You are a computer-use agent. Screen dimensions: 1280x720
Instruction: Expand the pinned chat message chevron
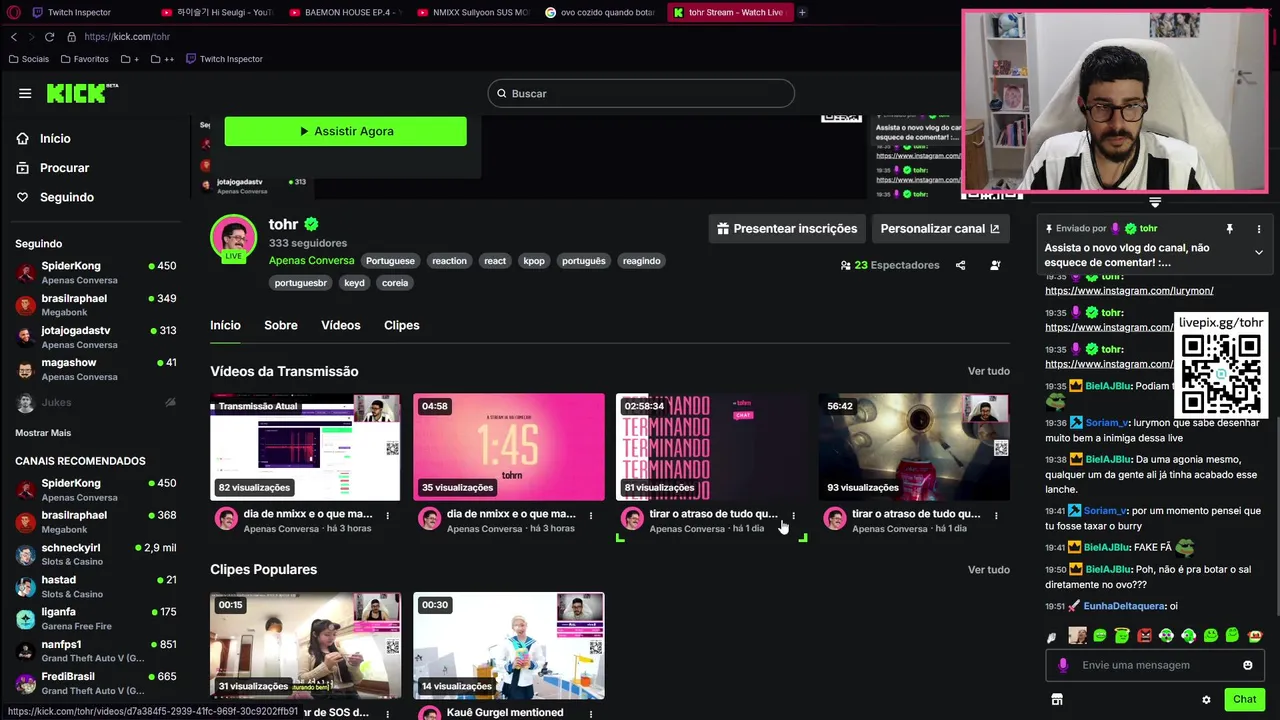[x=1259, y=253]
